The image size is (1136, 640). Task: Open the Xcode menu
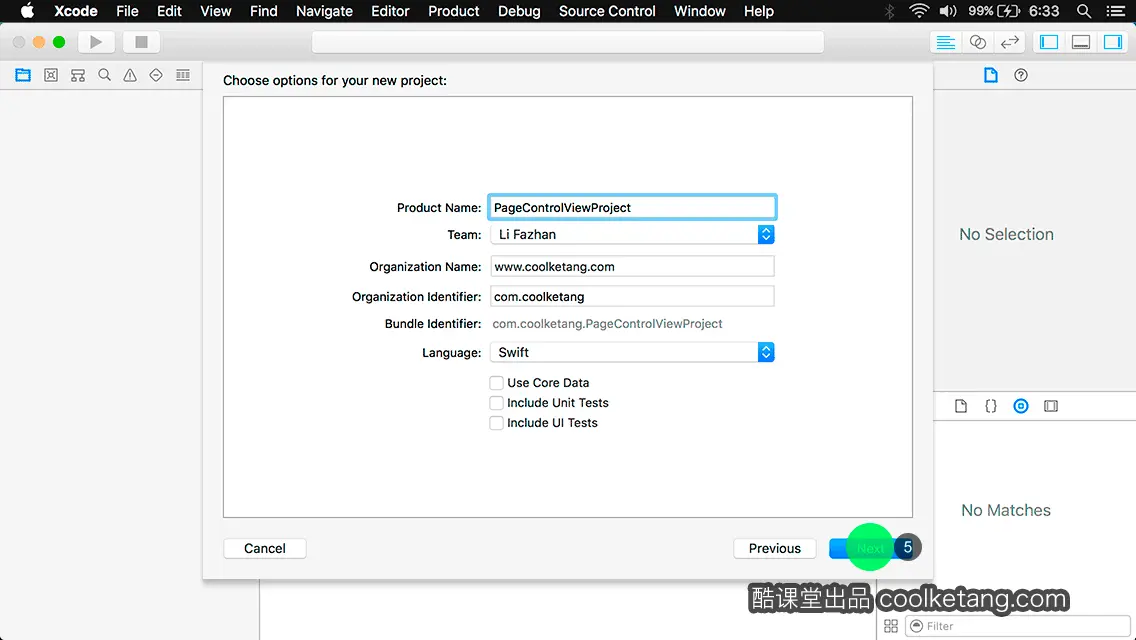point(76,11)
